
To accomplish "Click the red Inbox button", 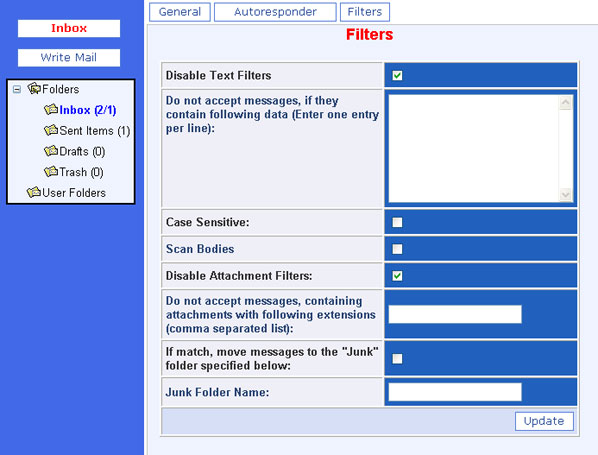I will click(x=69, y=28).
